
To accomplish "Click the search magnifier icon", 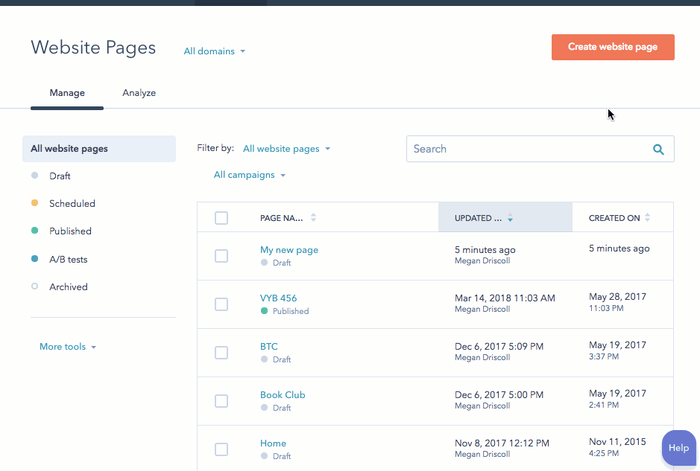I will click(x=658, y=149).
